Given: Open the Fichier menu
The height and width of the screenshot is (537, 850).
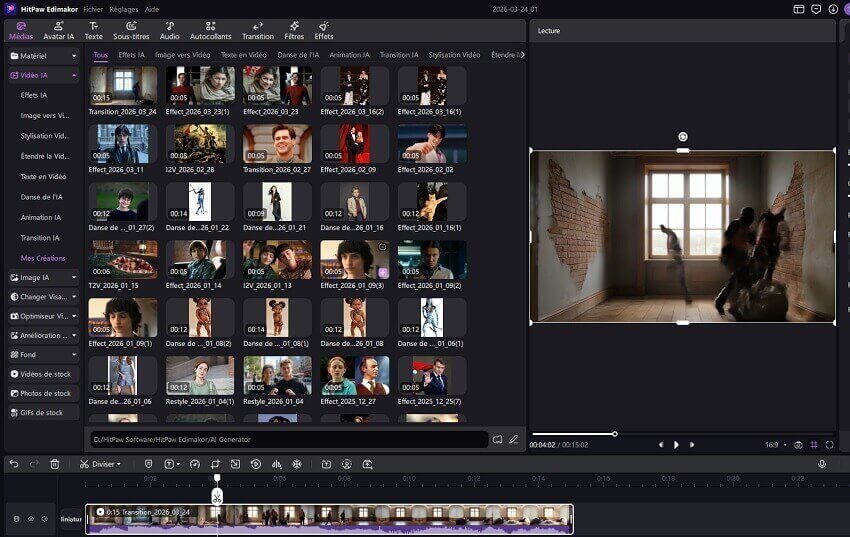Looking at the screenshot, I should click(93, 8).
